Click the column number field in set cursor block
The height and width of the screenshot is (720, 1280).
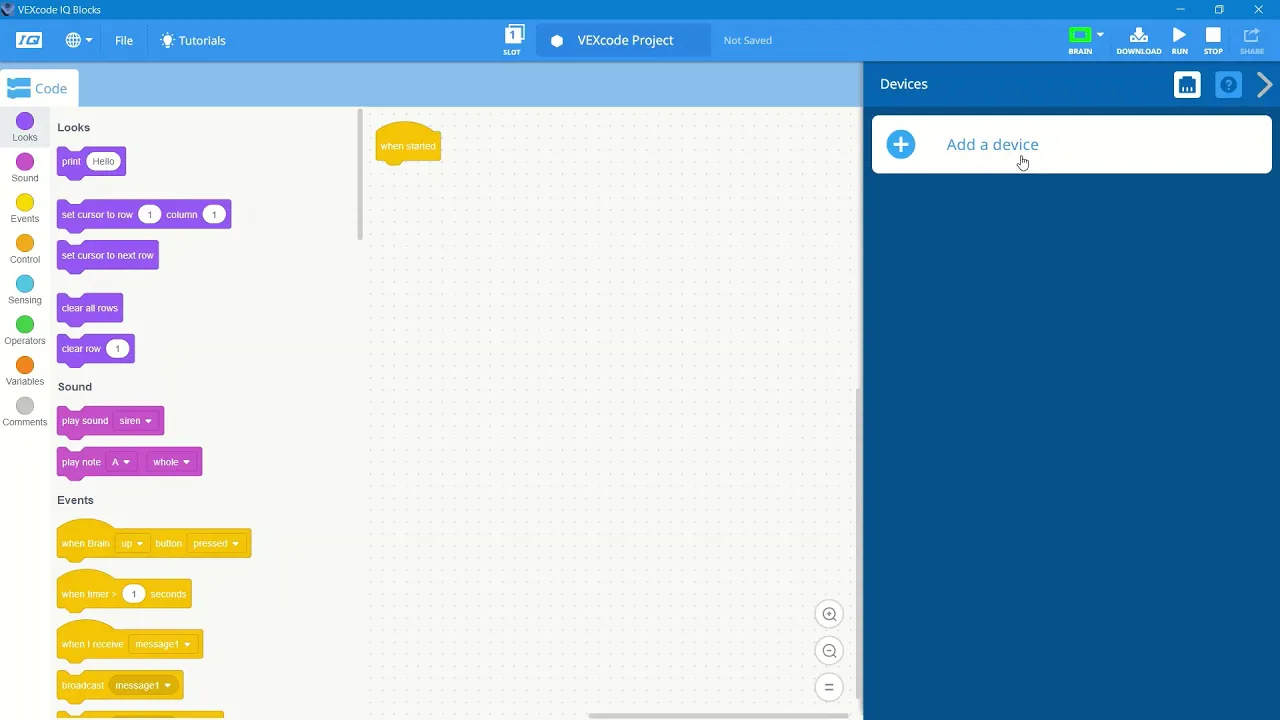(x=213, y=215)
